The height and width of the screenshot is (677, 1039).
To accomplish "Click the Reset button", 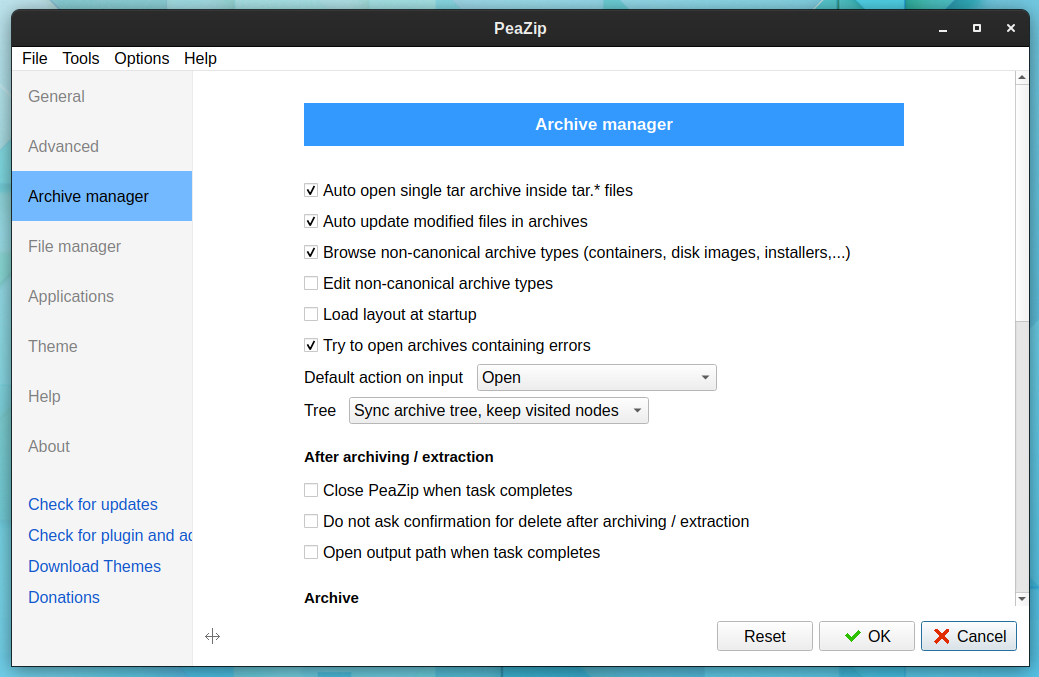I will tap(765, 636).
